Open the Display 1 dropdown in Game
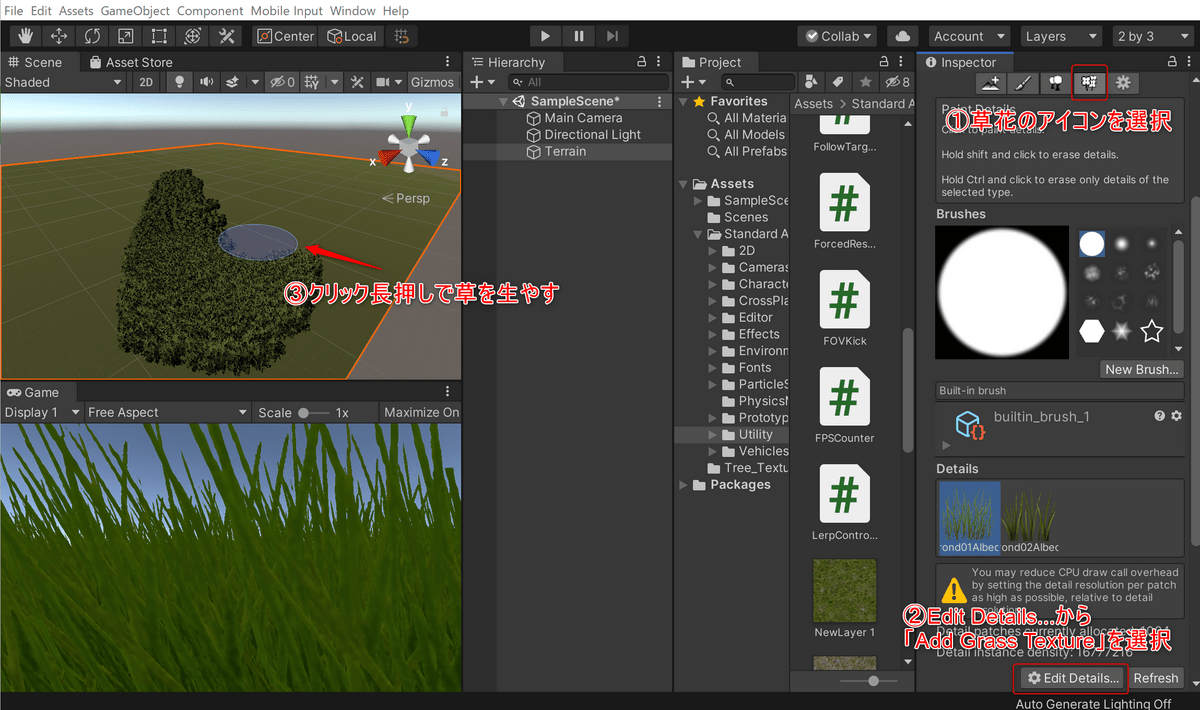This screenshot has width=1200, height=710. tap(40, 412)
